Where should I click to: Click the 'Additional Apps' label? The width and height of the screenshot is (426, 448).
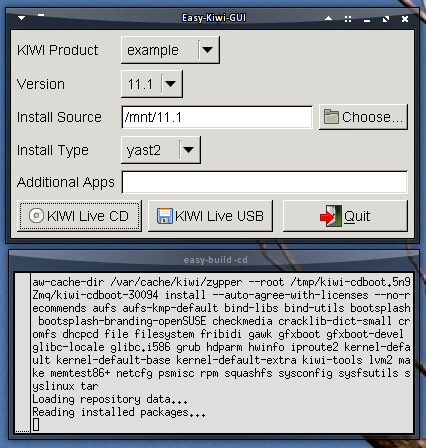tap(66, 182)
